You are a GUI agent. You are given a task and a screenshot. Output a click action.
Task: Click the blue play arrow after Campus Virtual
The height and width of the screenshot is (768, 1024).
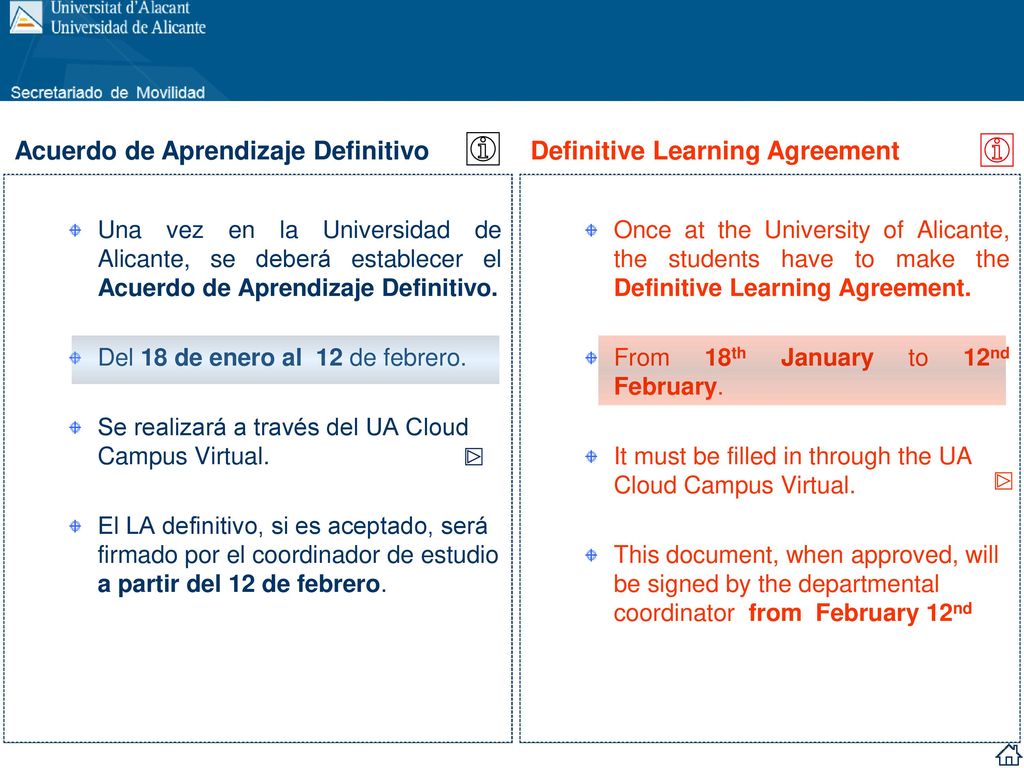(x=473, y=456)
